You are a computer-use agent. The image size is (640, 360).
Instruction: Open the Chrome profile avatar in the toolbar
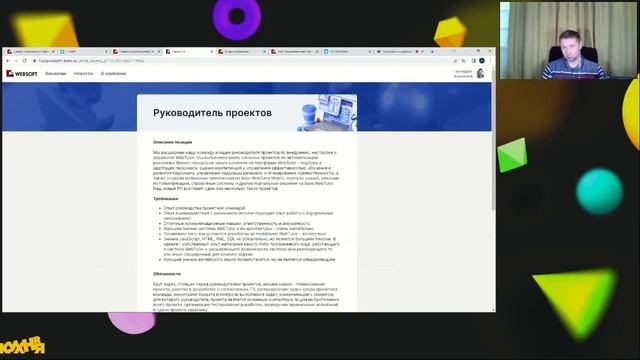(482, 61)
